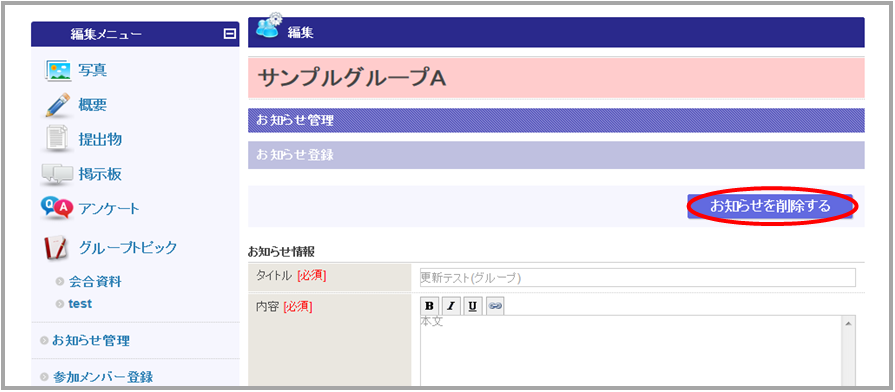Click お知らせを削除する button

coord(770,206)
